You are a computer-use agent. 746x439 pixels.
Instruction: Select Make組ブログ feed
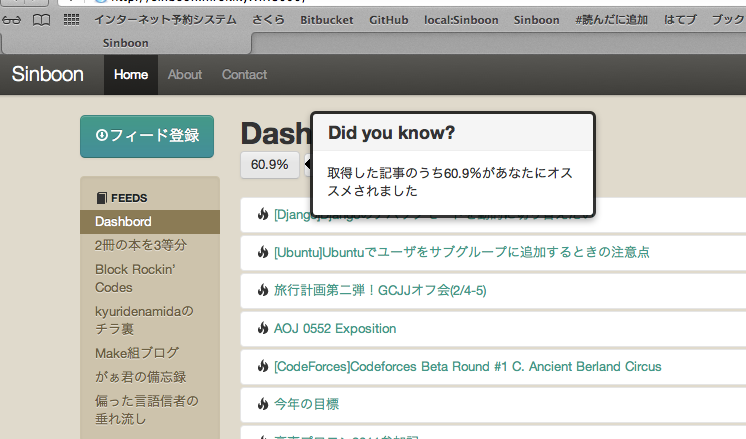[x=137, y=353]
